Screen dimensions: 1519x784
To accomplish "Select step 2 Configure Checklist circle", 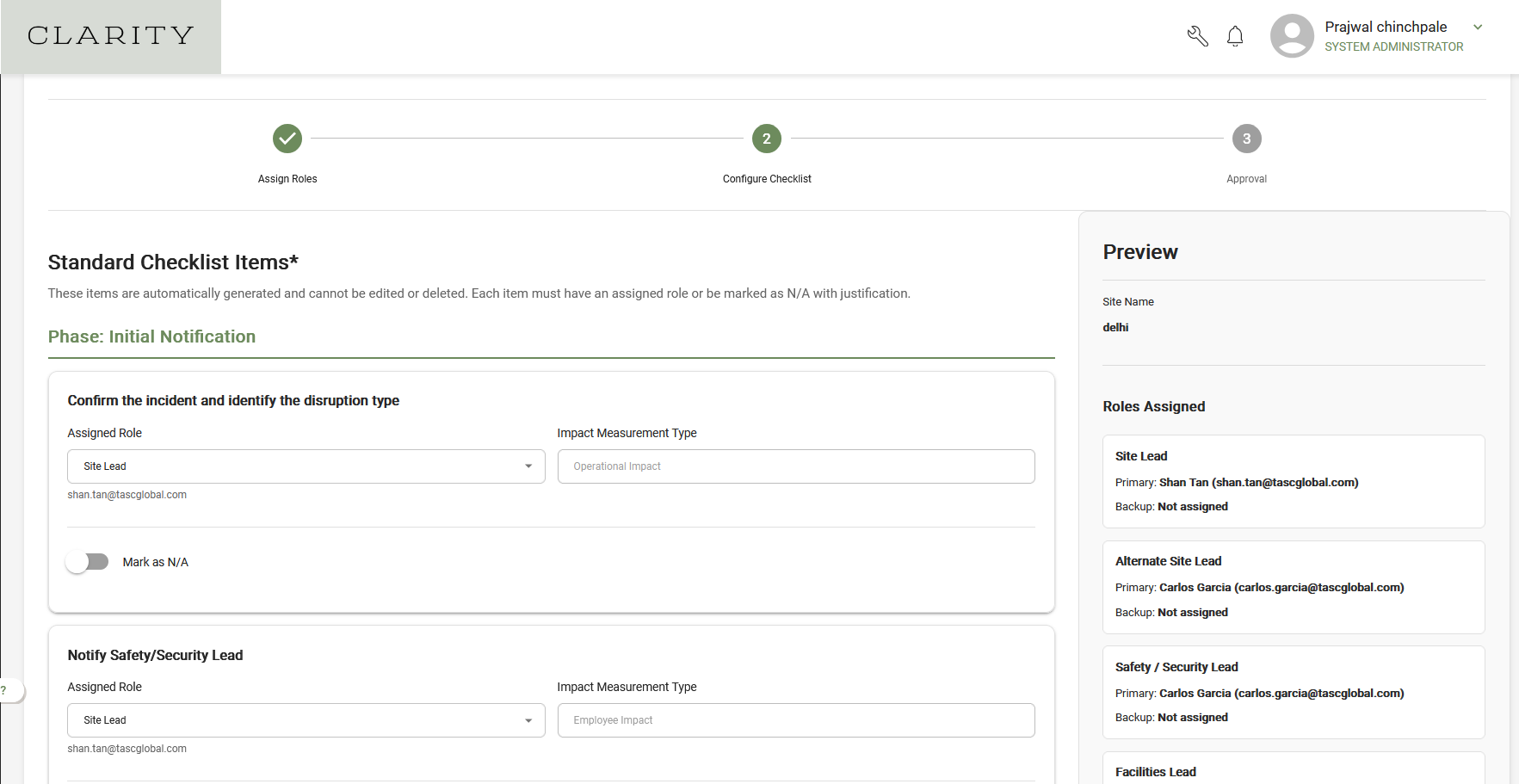I will pyautogui.click(x=767, y=139).
